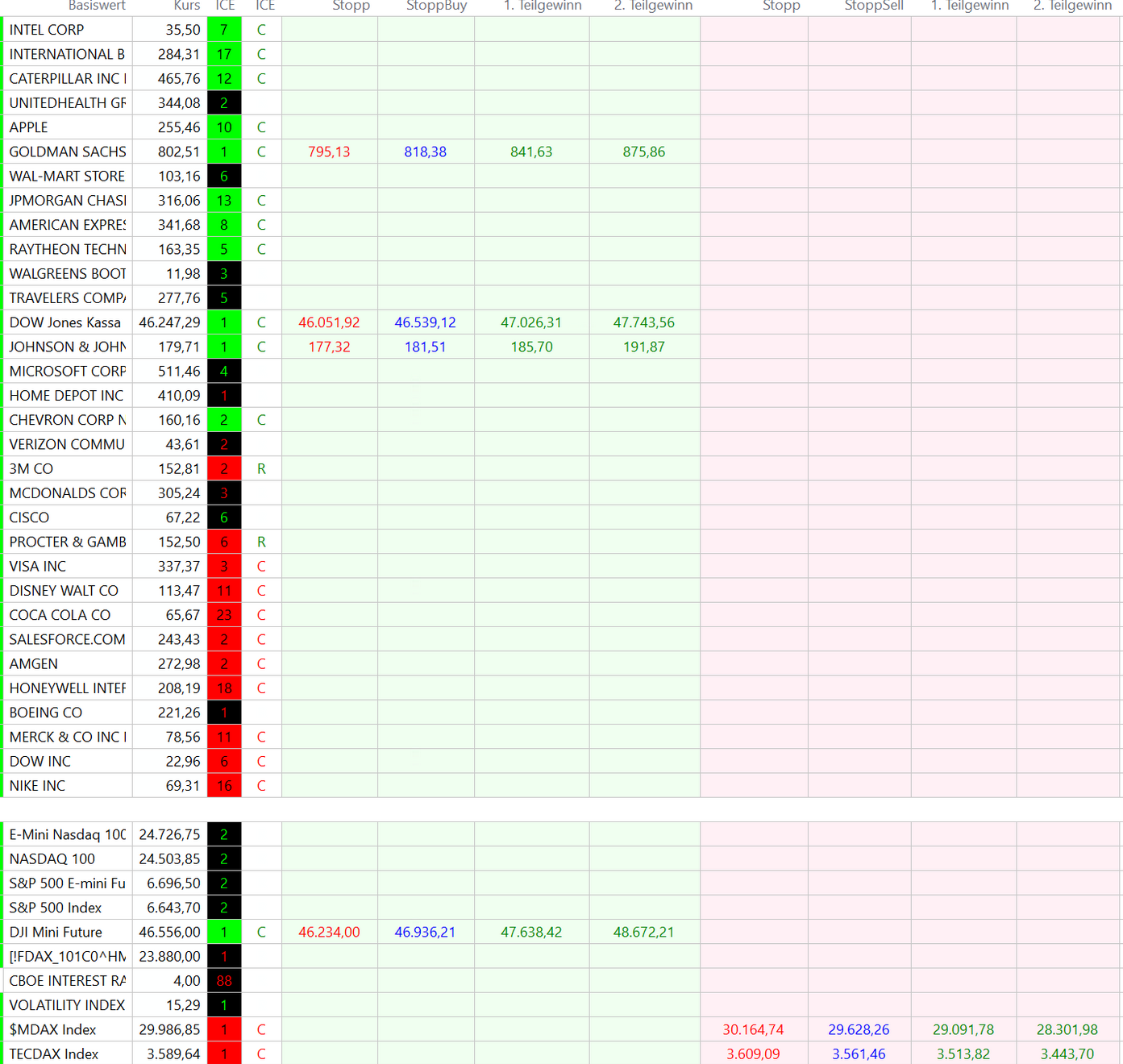
Task: Select DOW Jones Kassa StoppBuy 46.539,12
Action: click(x=425, y=322)
